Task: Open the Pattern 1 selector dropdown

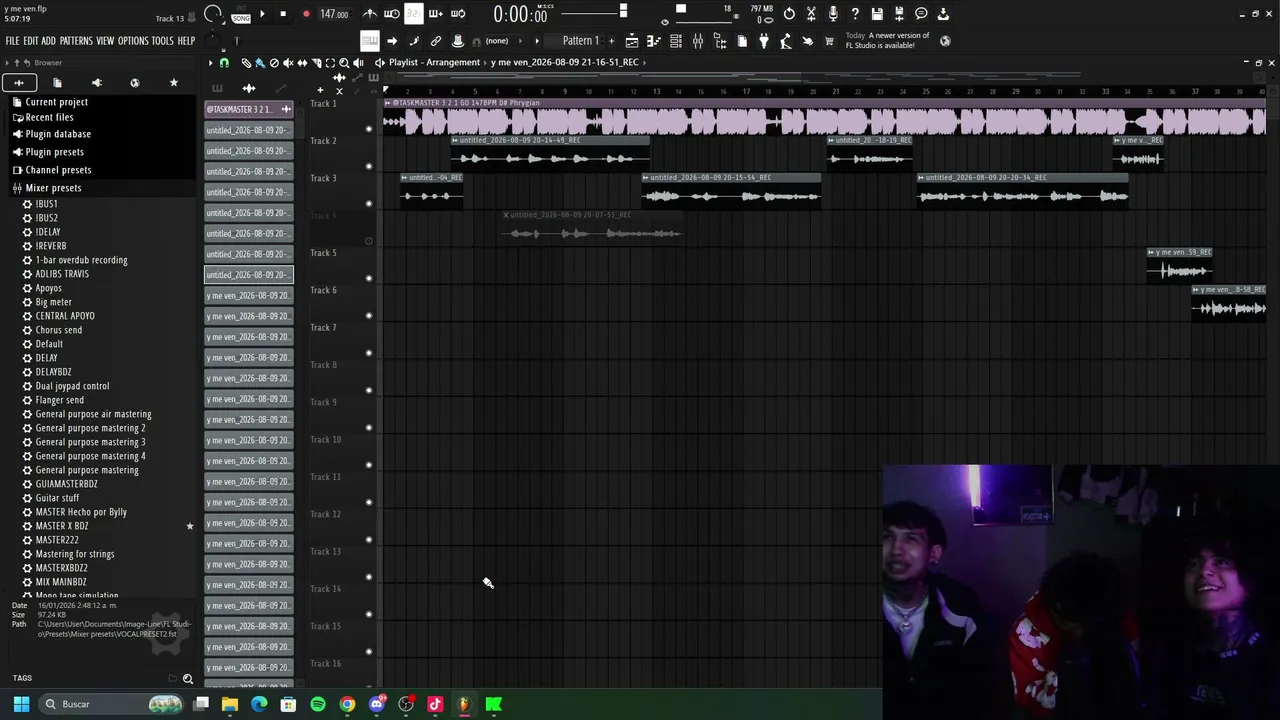Action: tap(580, 41)
